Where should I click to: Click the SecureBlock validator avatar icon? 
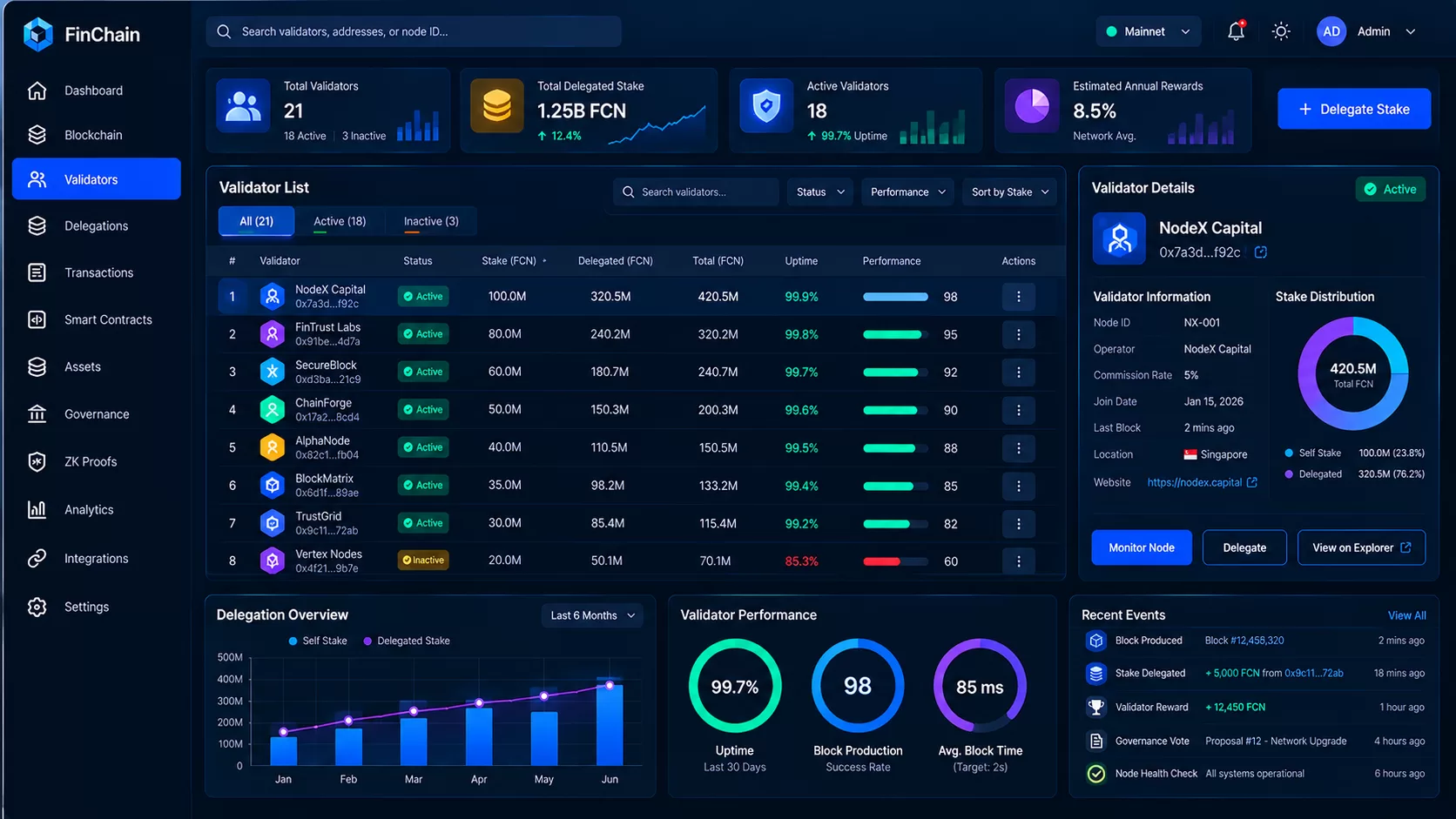273,372
